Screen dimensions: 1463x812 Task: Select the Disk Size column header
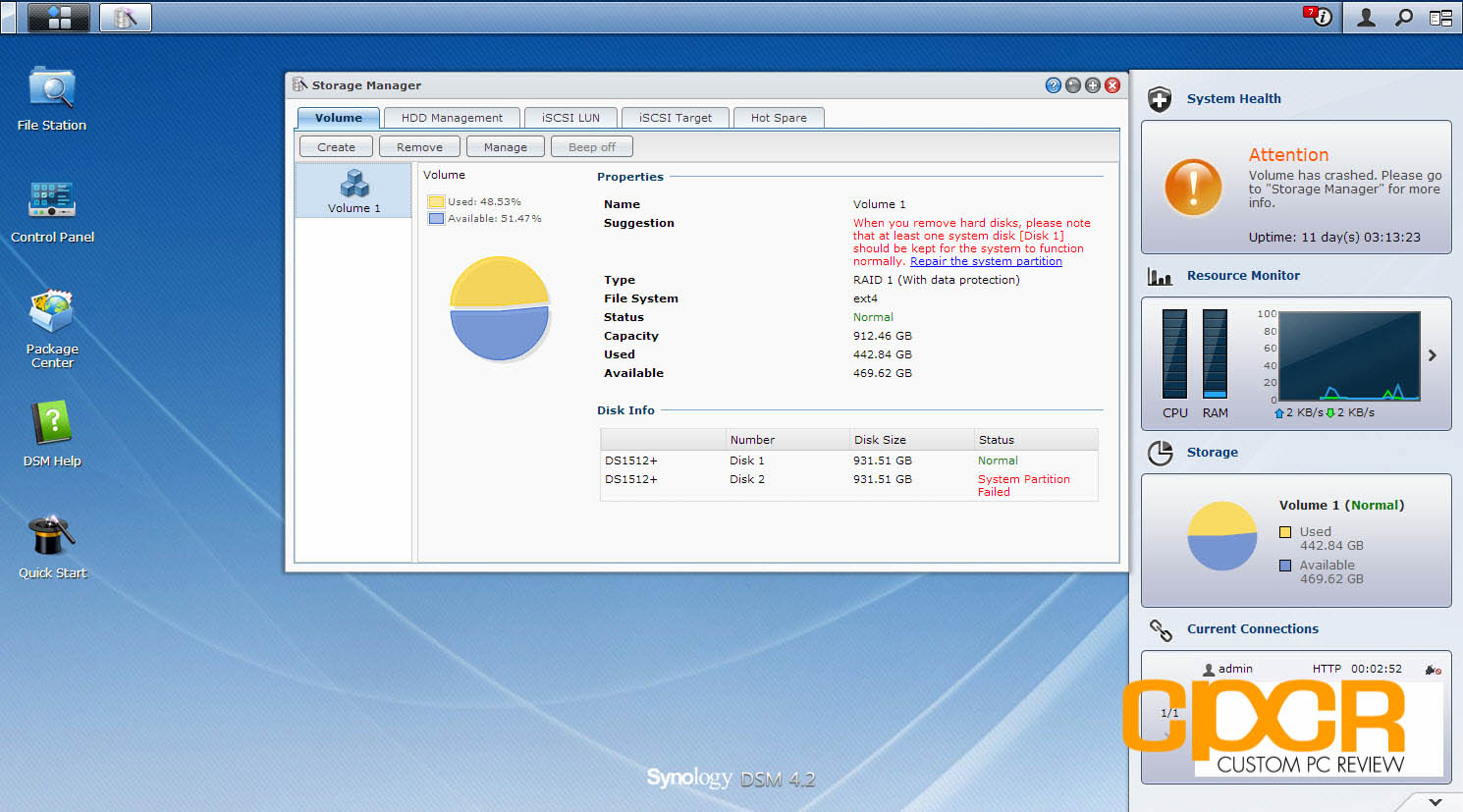(x=911, y=440)
